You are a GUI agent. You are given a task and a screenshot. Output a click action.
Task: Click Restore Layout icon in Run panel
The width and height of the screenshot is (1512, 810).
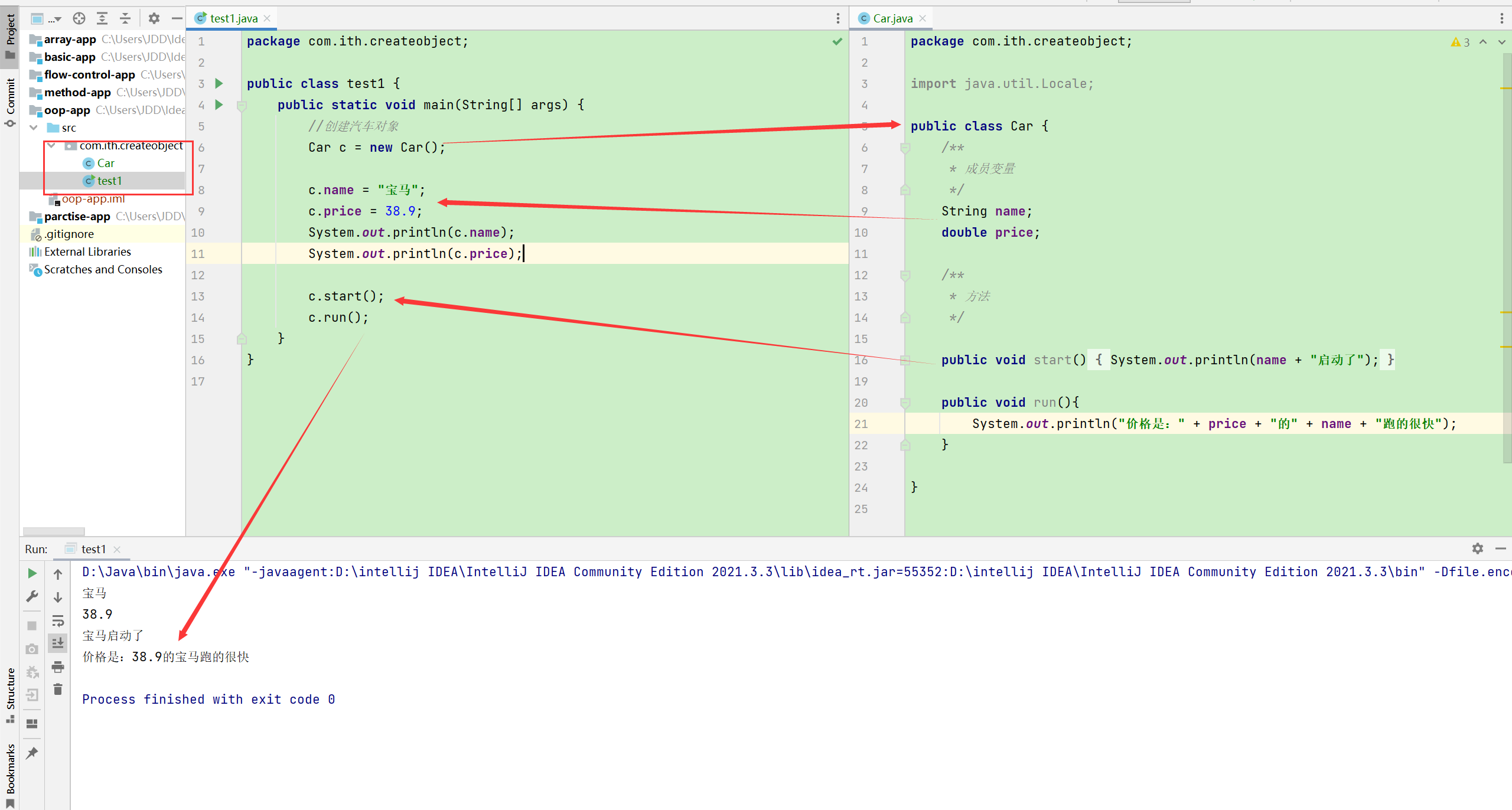(32, 724)
